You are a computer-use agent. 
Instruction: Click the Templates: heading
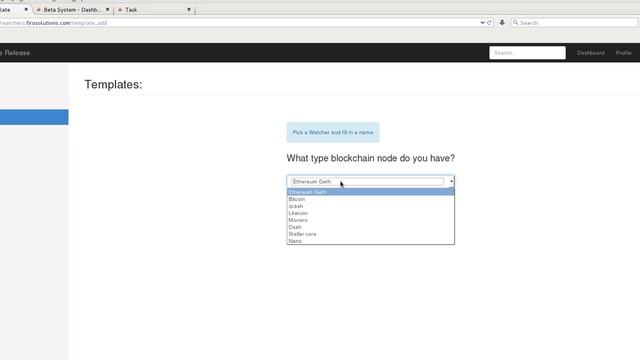tap(113, 84)
